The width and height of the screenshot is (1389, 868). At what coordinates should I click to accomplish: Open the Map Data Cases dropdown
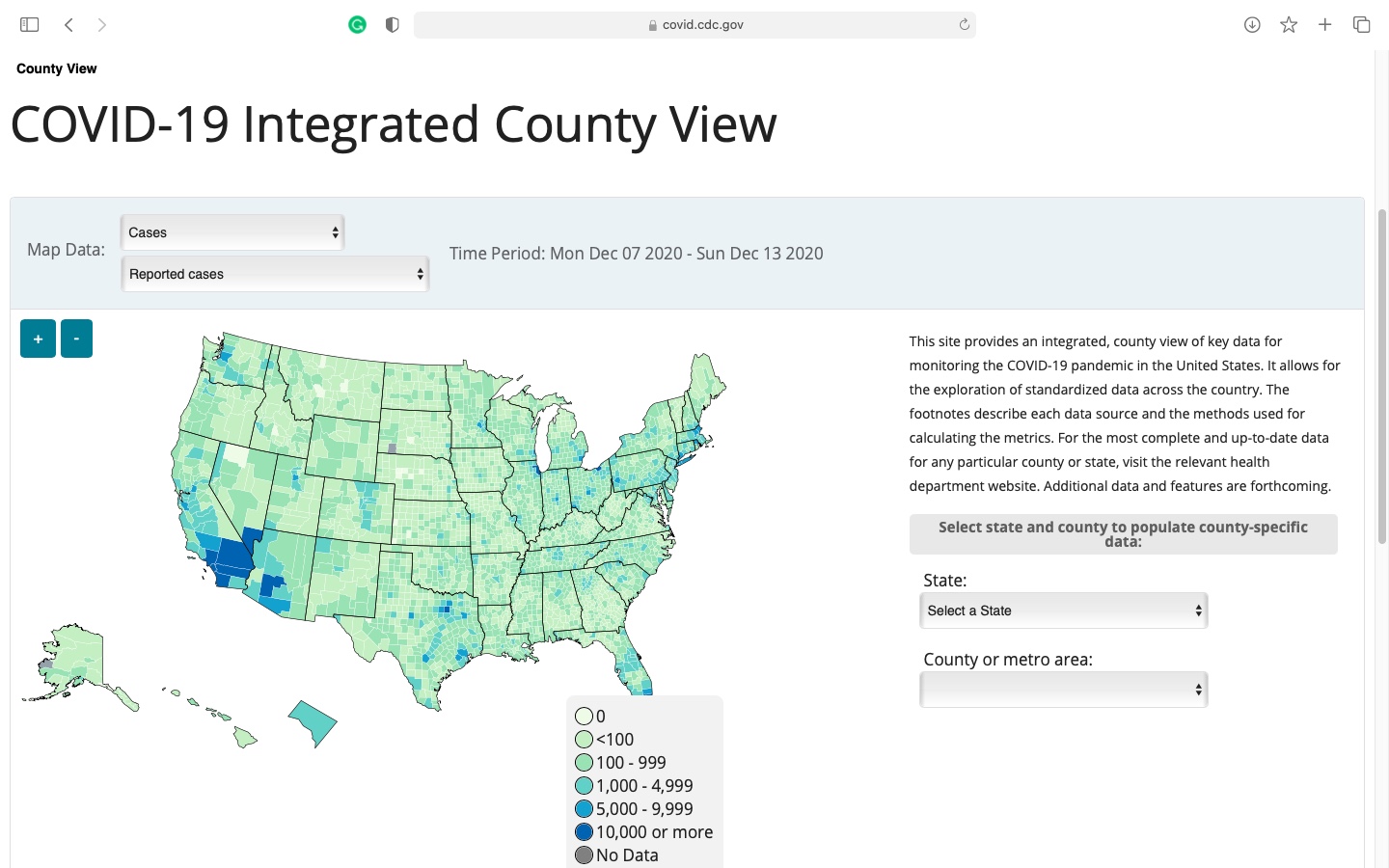coord(231,231)
